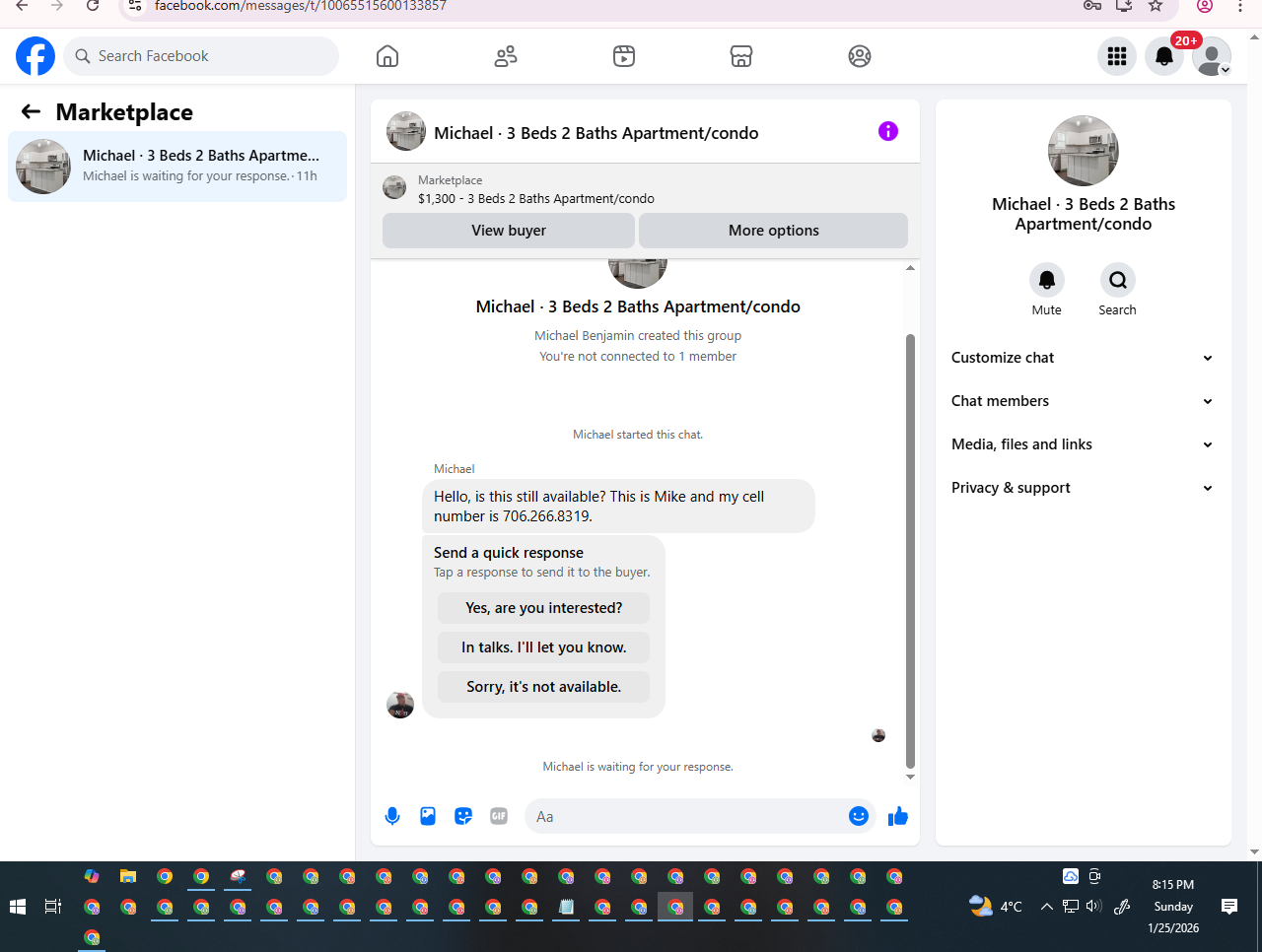The image size is (1262, 952).
Task: Select the Michael conversation in Marketplace list
Action: coord(177,166)
